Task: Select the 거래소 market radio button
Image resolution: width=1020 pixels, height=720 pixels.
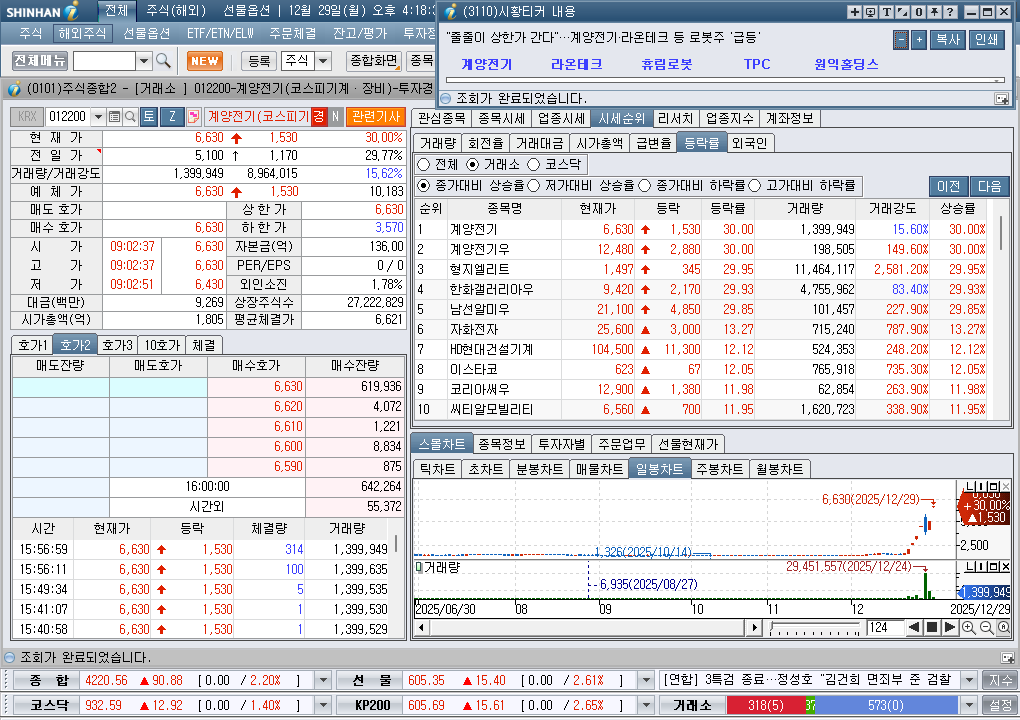Action: click(x=473, y=165)
